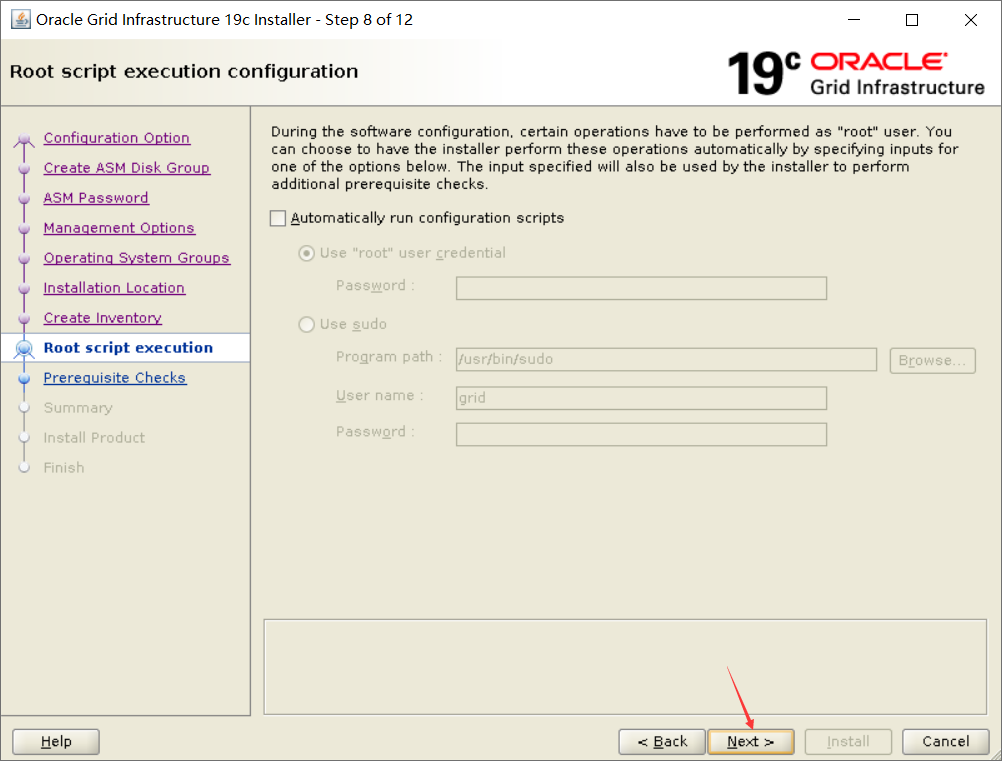The width and height of the screenshot is (1002, 761).
Task: Click the Help button
Action: (56, 742)
